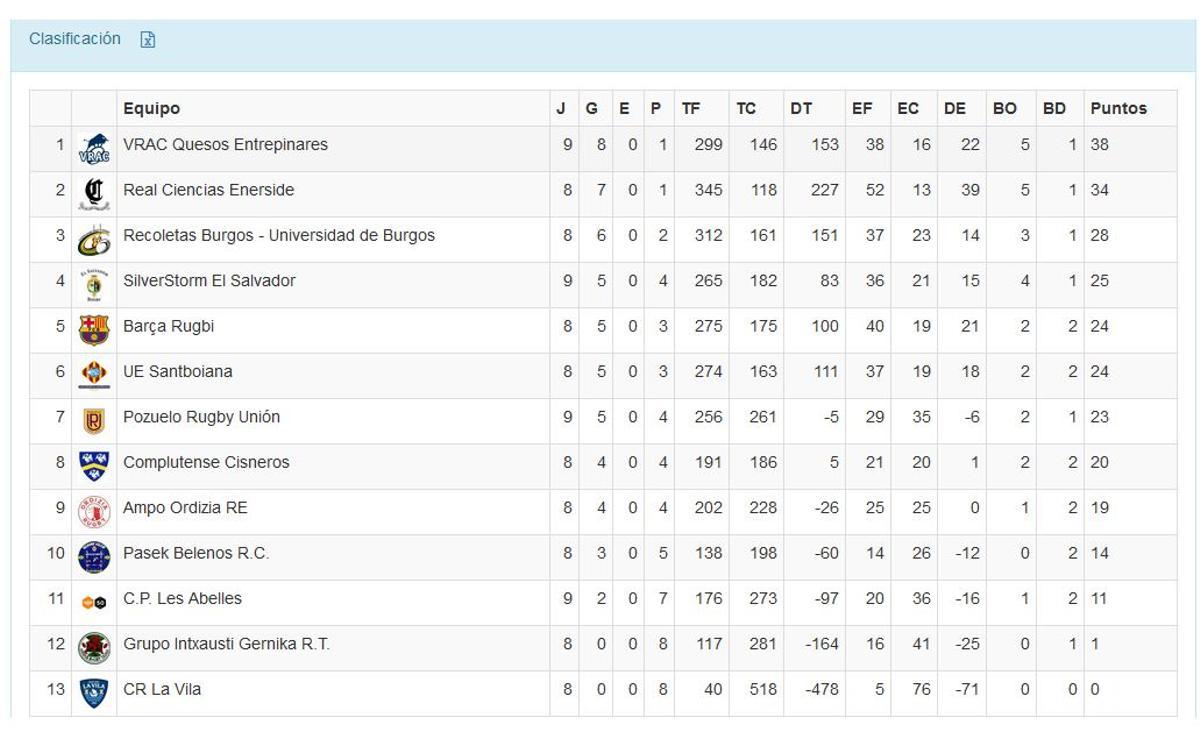This screenshot has height=734, width=1200.
Task: Select the row for Barça Rugbi
Action: [400, 326]
